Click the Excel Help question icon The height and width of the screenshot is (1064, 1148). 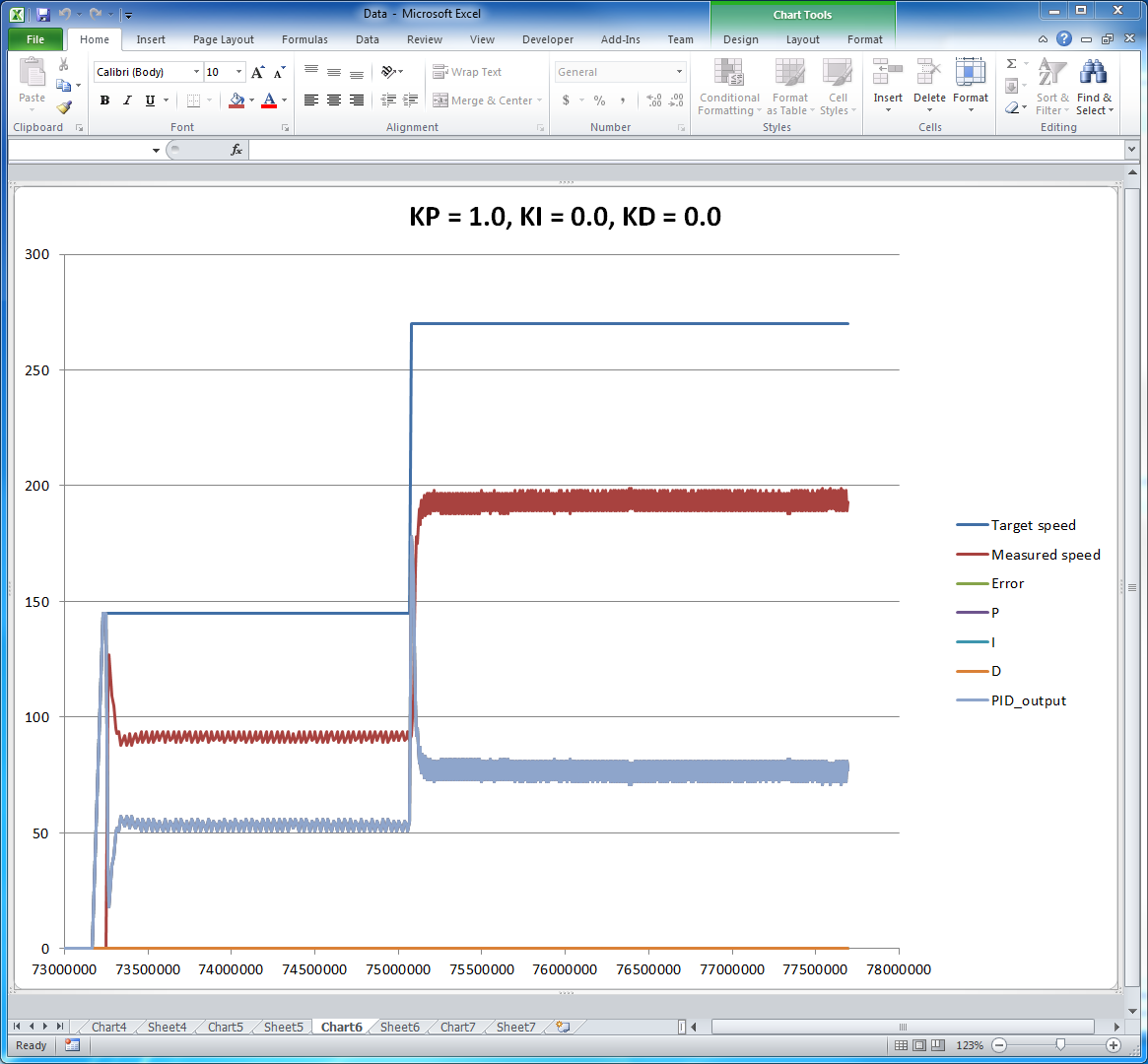[1064, 39]
